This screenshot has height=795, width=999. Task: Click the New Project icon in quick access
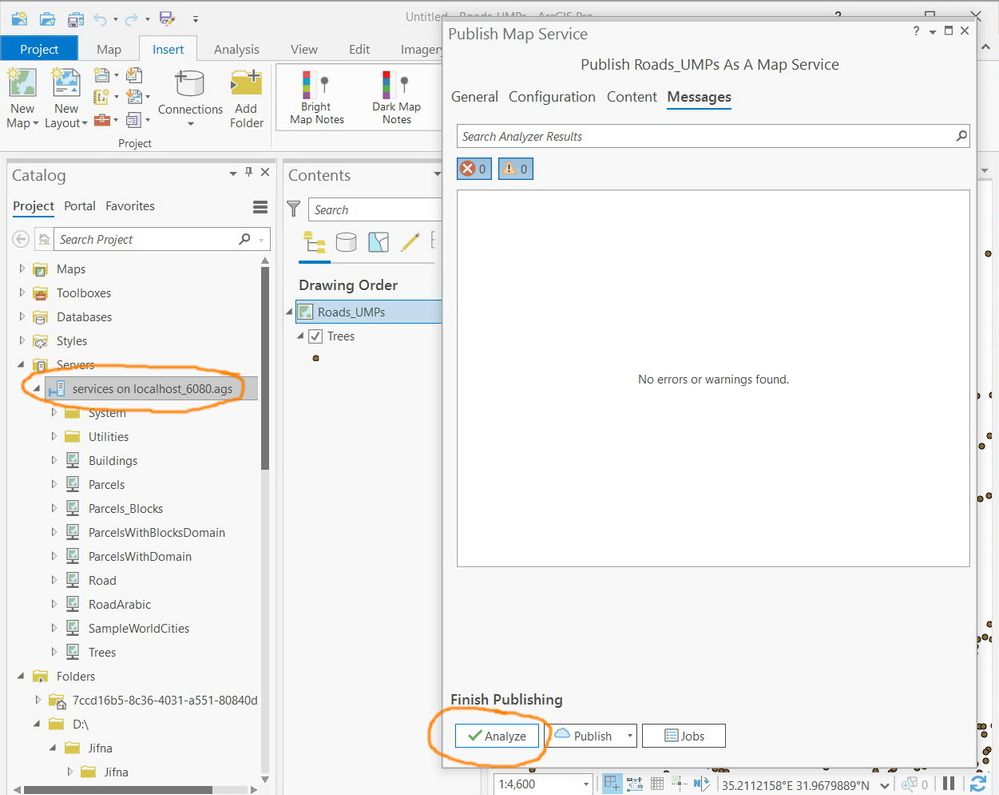[20, 18]
